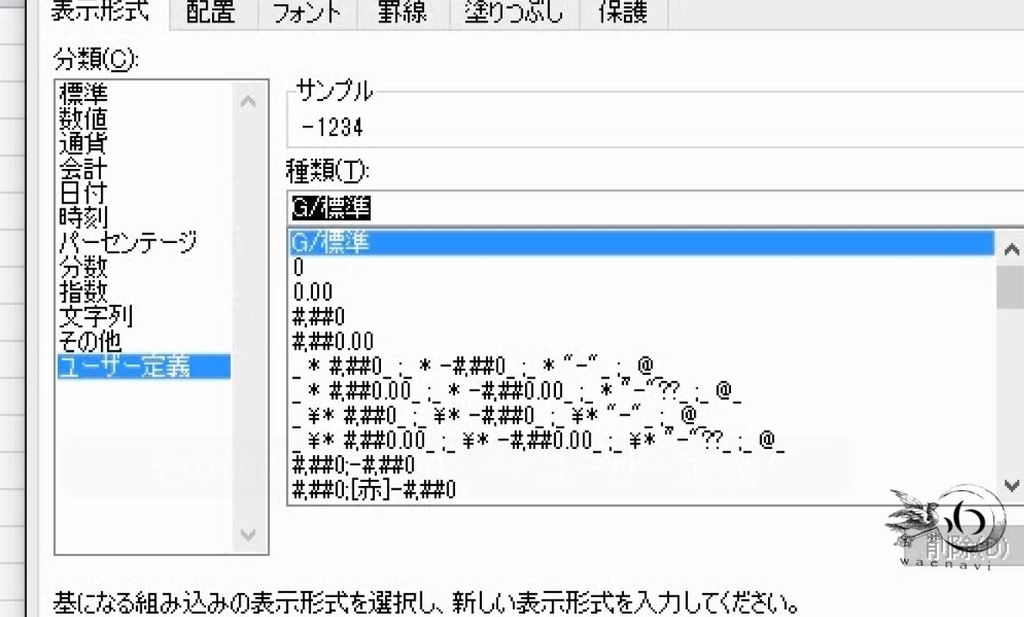Select G/標準 in the format type list

pyautogui.click(x=642, y=243)
